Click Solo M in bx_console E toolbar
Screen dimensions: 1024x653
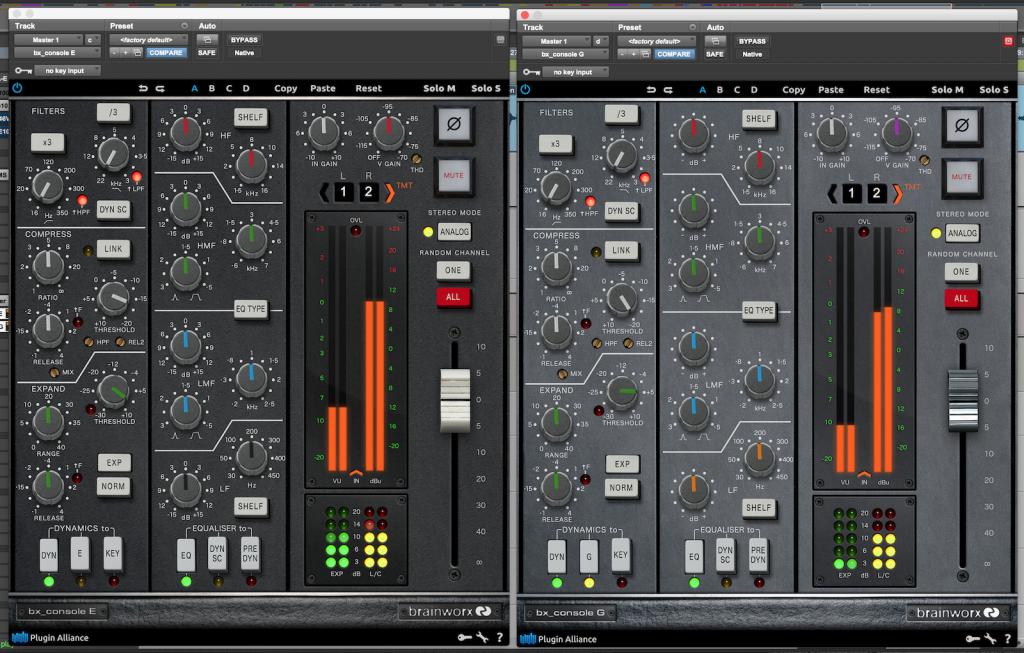440,88
